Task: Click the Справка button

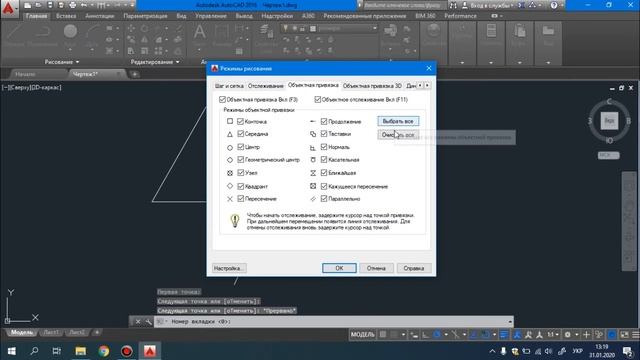Action: [x=413, y=268]
